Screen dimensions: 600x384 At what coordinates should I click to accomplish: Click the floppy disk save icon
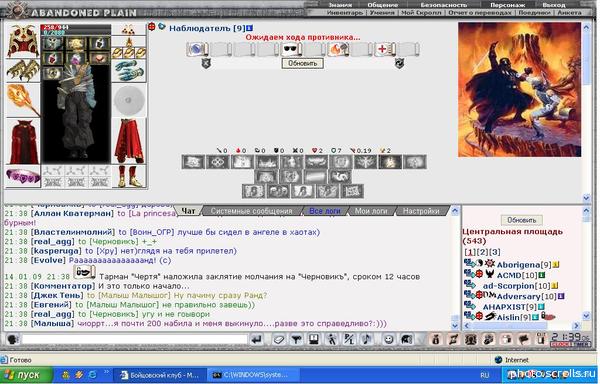314,339
